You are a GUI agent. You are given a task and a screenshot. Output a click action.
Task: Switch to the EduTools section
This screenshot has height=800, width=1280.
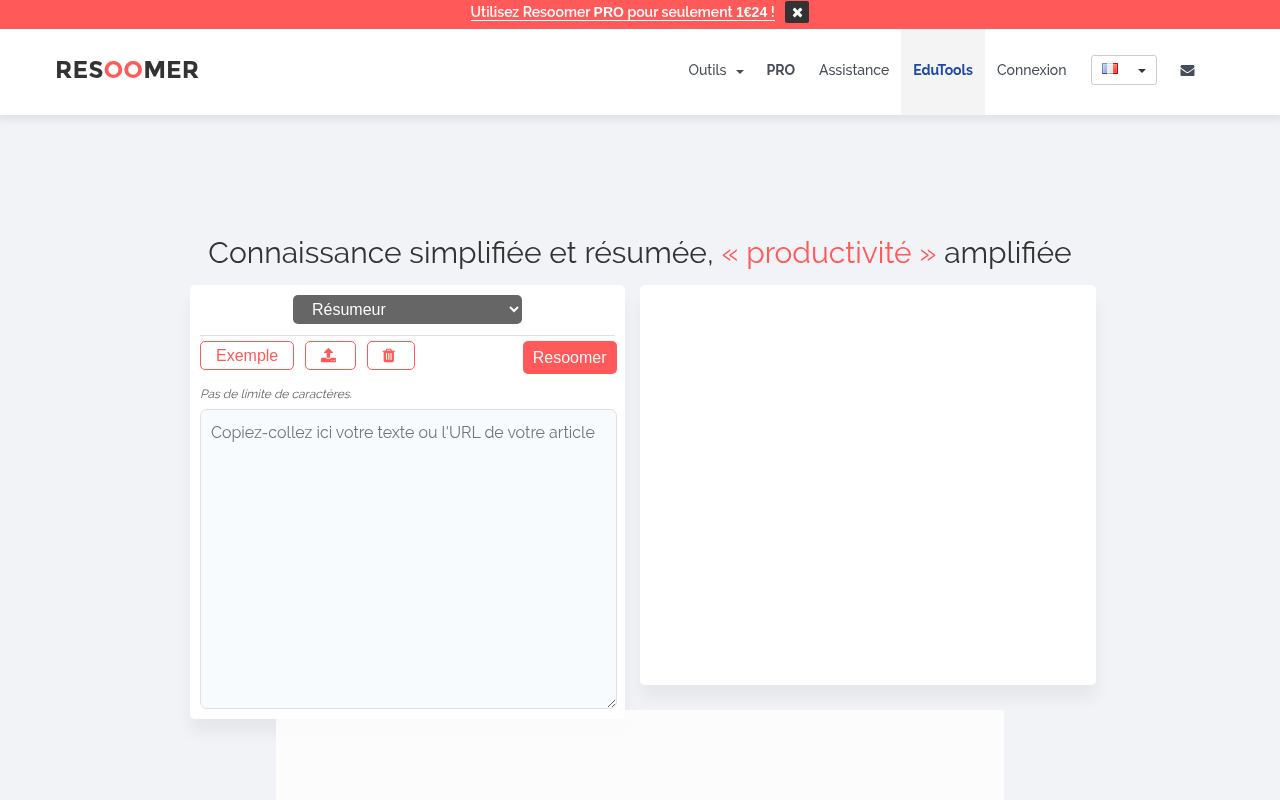(x=942, y=70)
